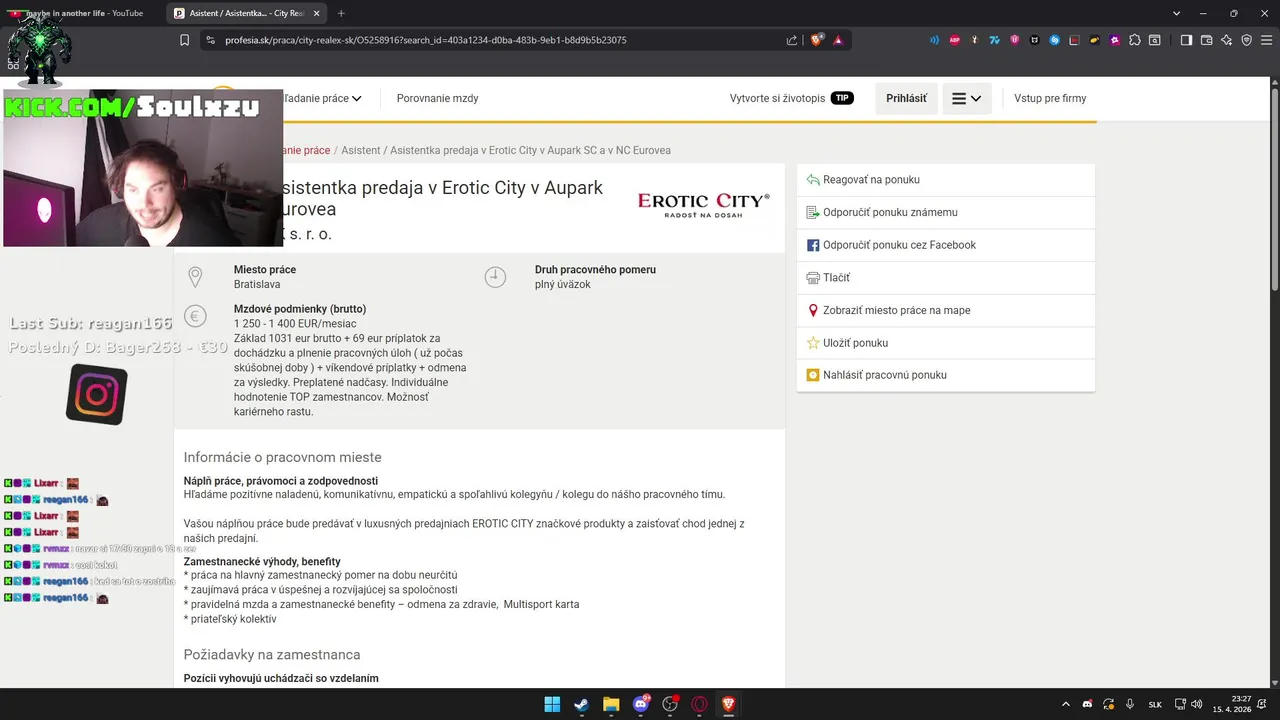
Task: Open Porovnanie mzdy in the site menu
Action: click(x=437, y=98)
